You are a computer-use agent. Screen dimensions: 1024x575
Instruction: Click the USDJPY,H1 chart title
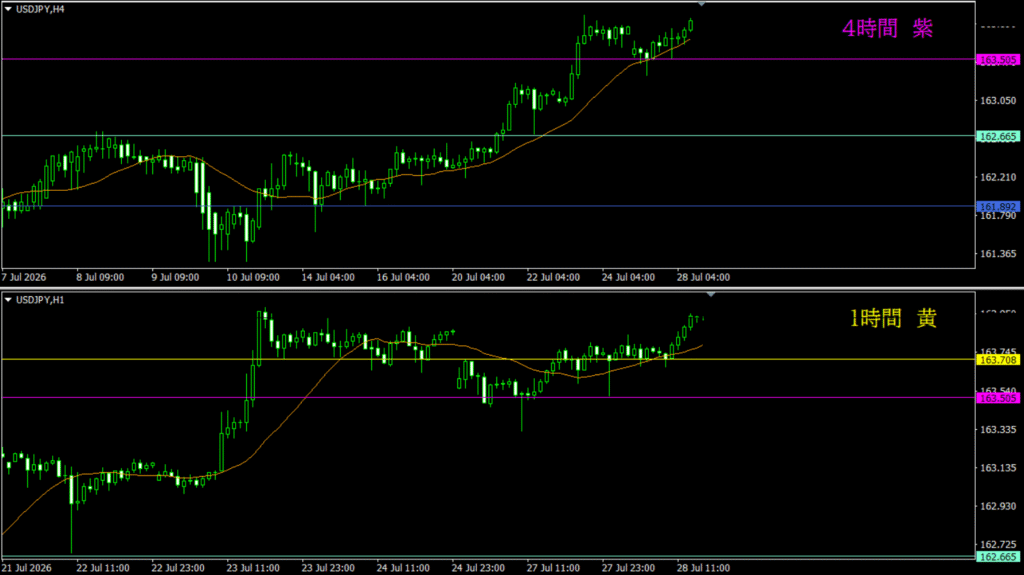pyautogui.click(x=40, y=300)
